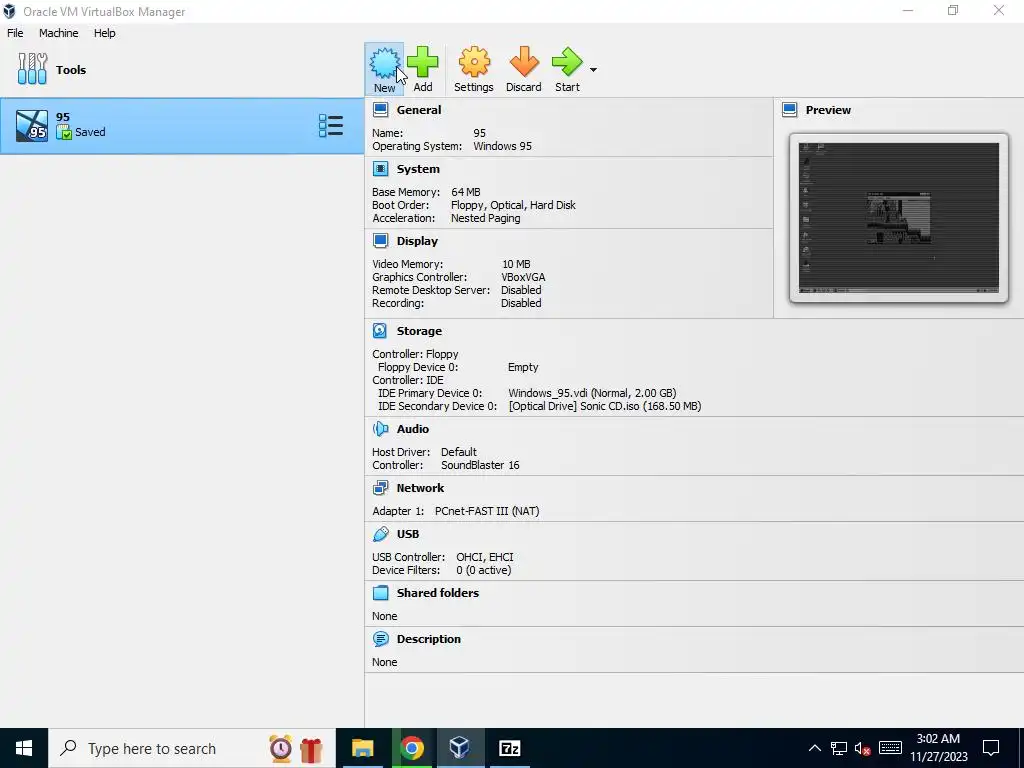
Task: Open the Audio settings heading link
Action: (413, 429)
